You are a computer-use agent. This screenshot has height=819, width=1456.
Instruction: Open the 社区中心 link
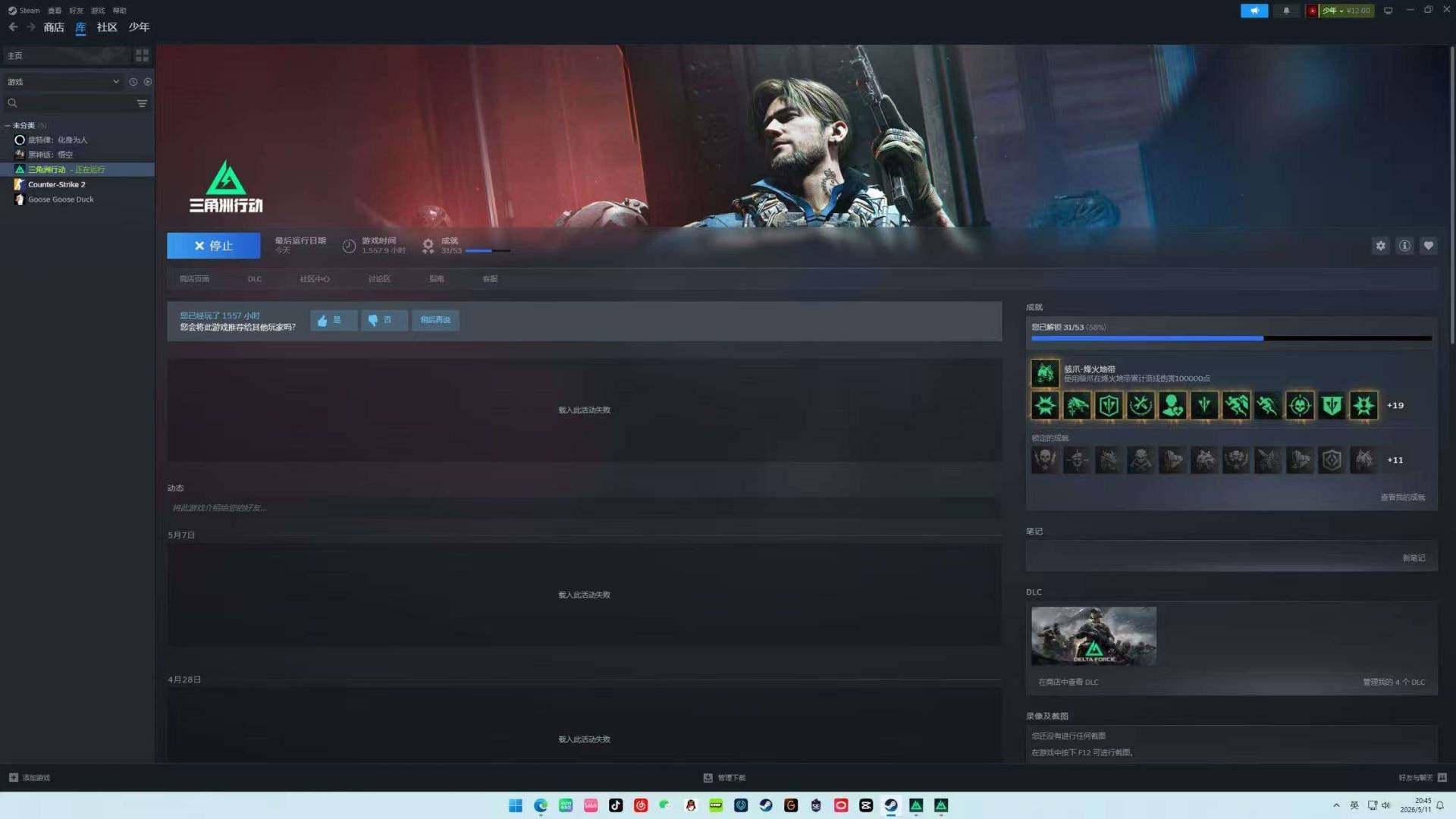coord(315,279)
